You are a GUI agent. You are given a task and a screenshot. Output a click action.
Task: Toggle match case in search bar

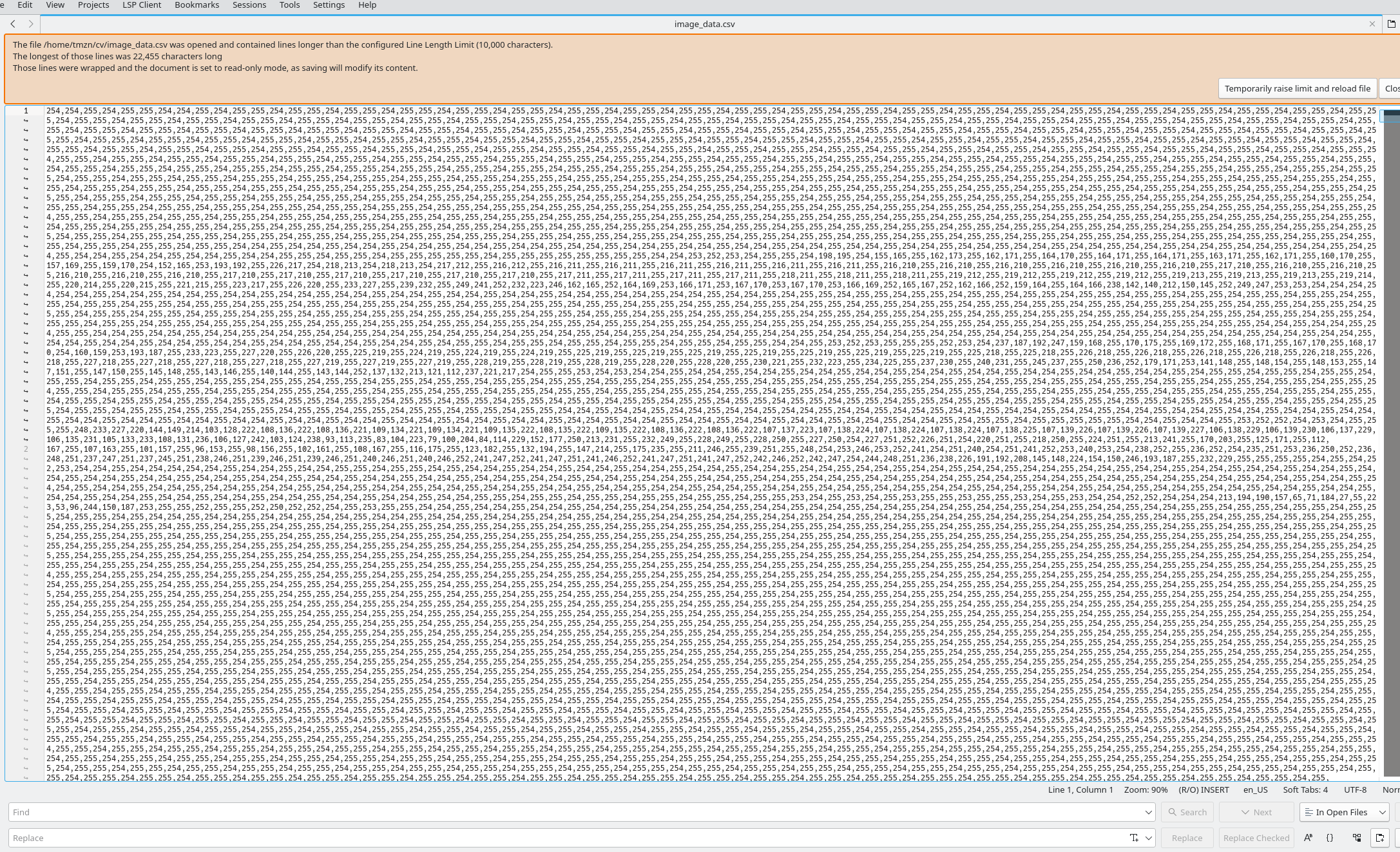pyautogui.click(x=1309, y=838)
